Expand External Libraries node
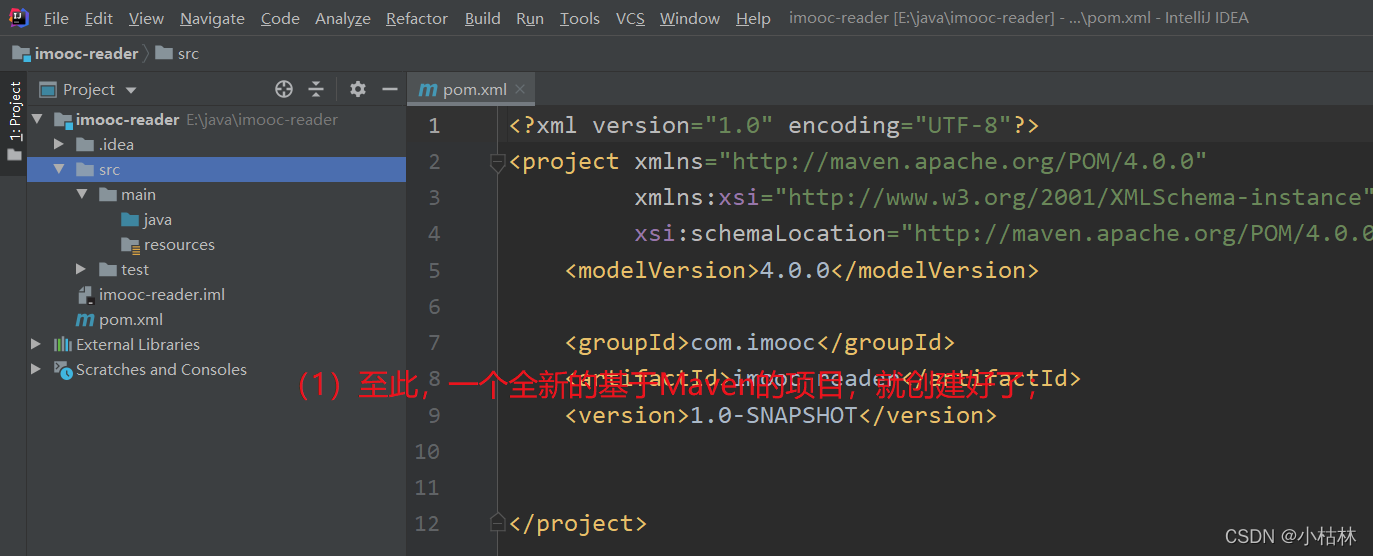This screenshot has width=1373, height=556. (x=37, y=344)
